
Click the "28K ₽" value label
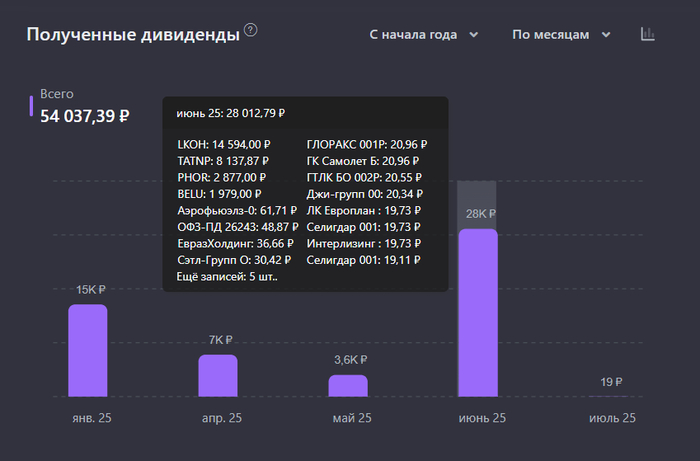(x=480, y=214)
